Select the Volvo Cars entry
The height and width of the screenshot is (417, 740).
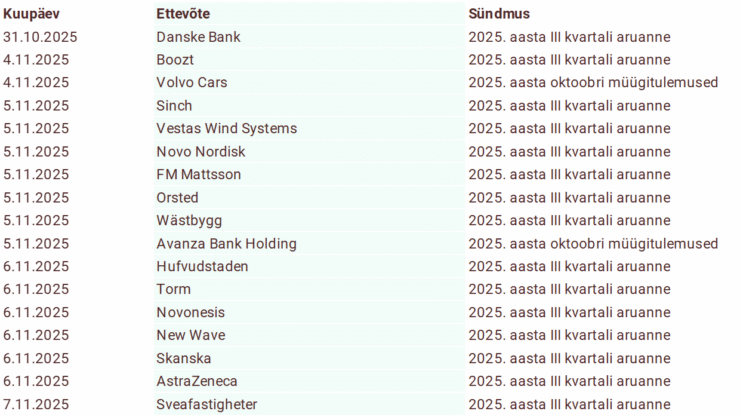coord(192,83)
